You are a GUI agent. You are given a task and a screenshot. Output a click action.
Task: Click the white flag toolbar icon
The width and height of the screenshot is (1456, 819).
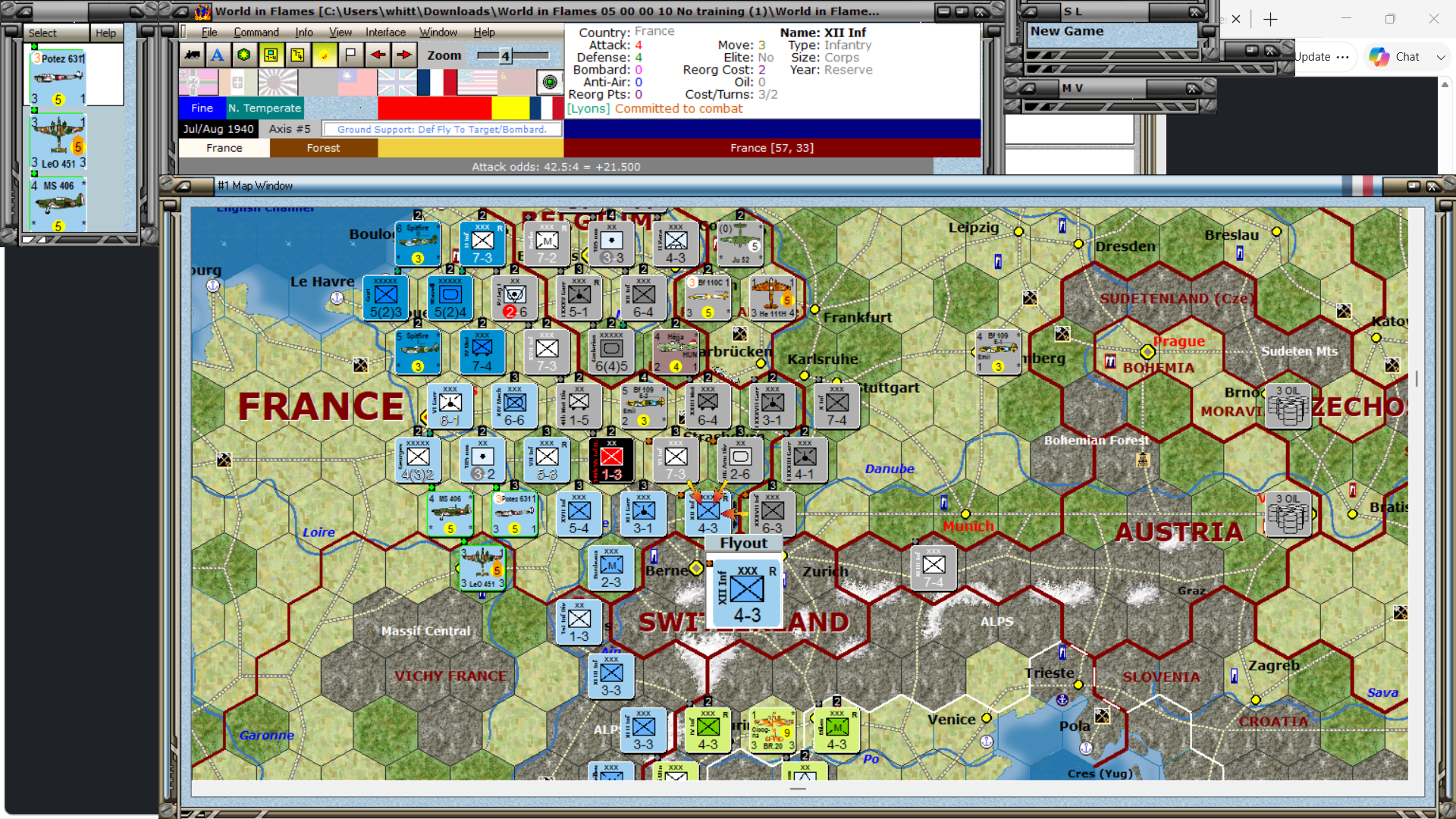350,55
